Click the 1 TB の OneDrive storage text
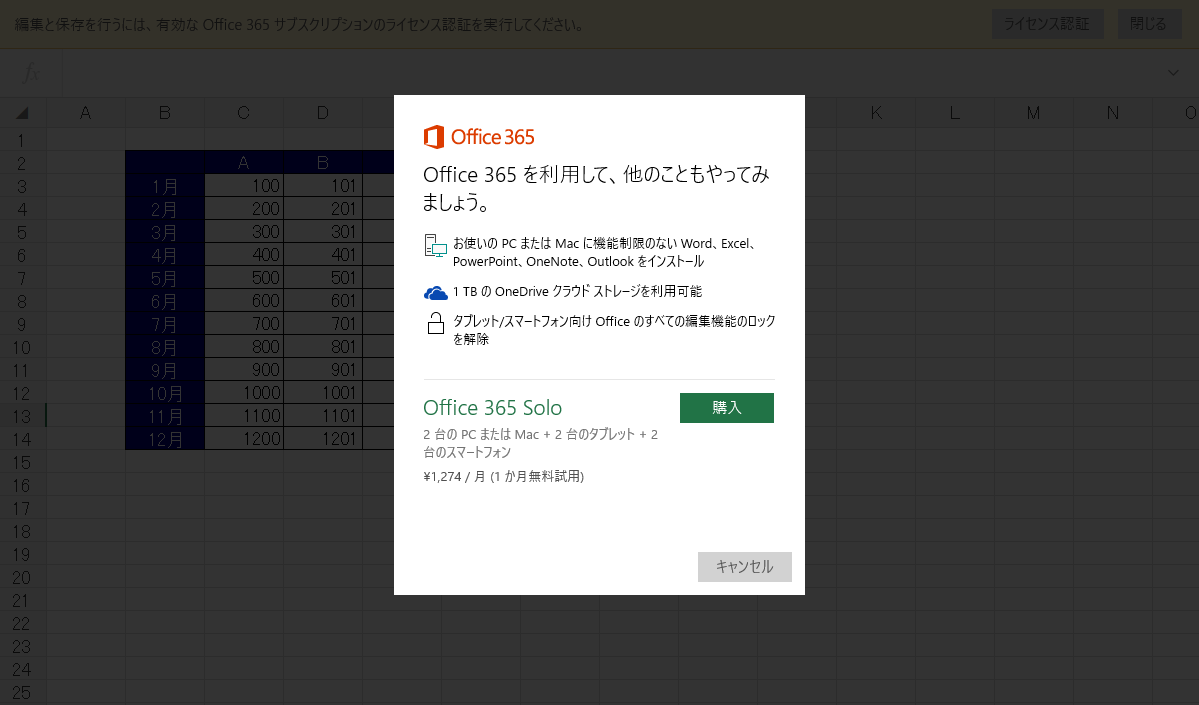The width and height of the screenshot is (1199, 705). 577,291
